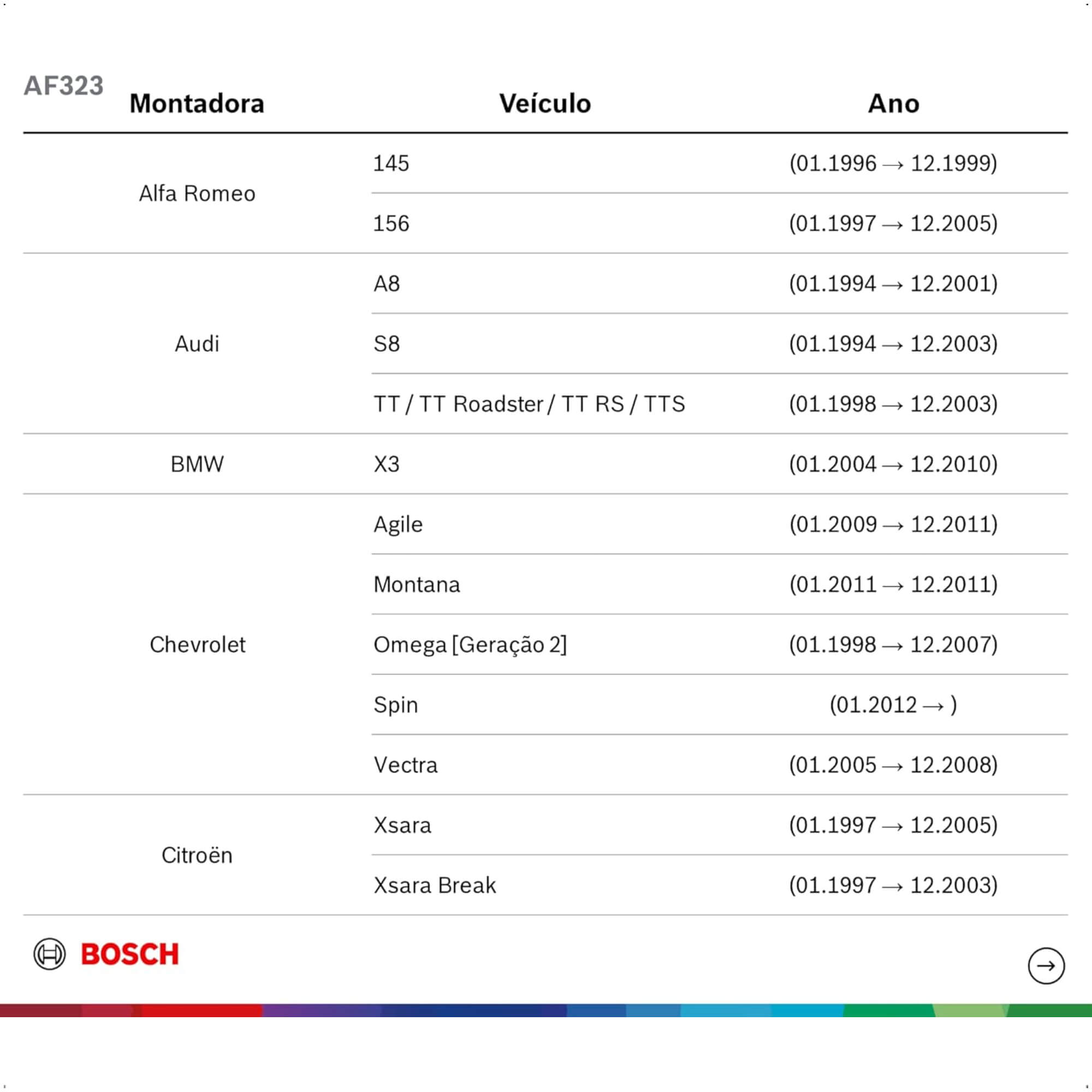Select year range 01.2005 → 12.2008

893,765
